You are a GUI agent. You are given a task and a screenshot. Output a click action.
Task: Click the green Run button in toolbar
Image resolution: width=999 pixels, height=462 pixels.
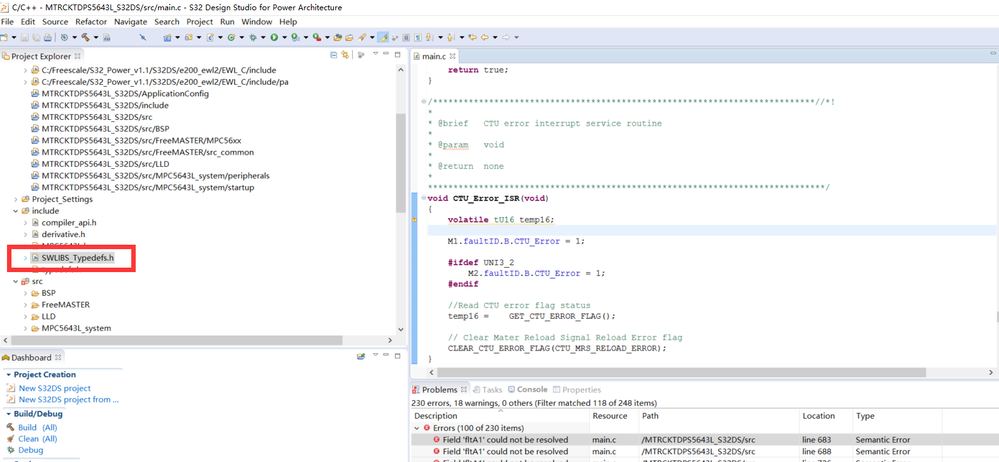click(273, 37)
